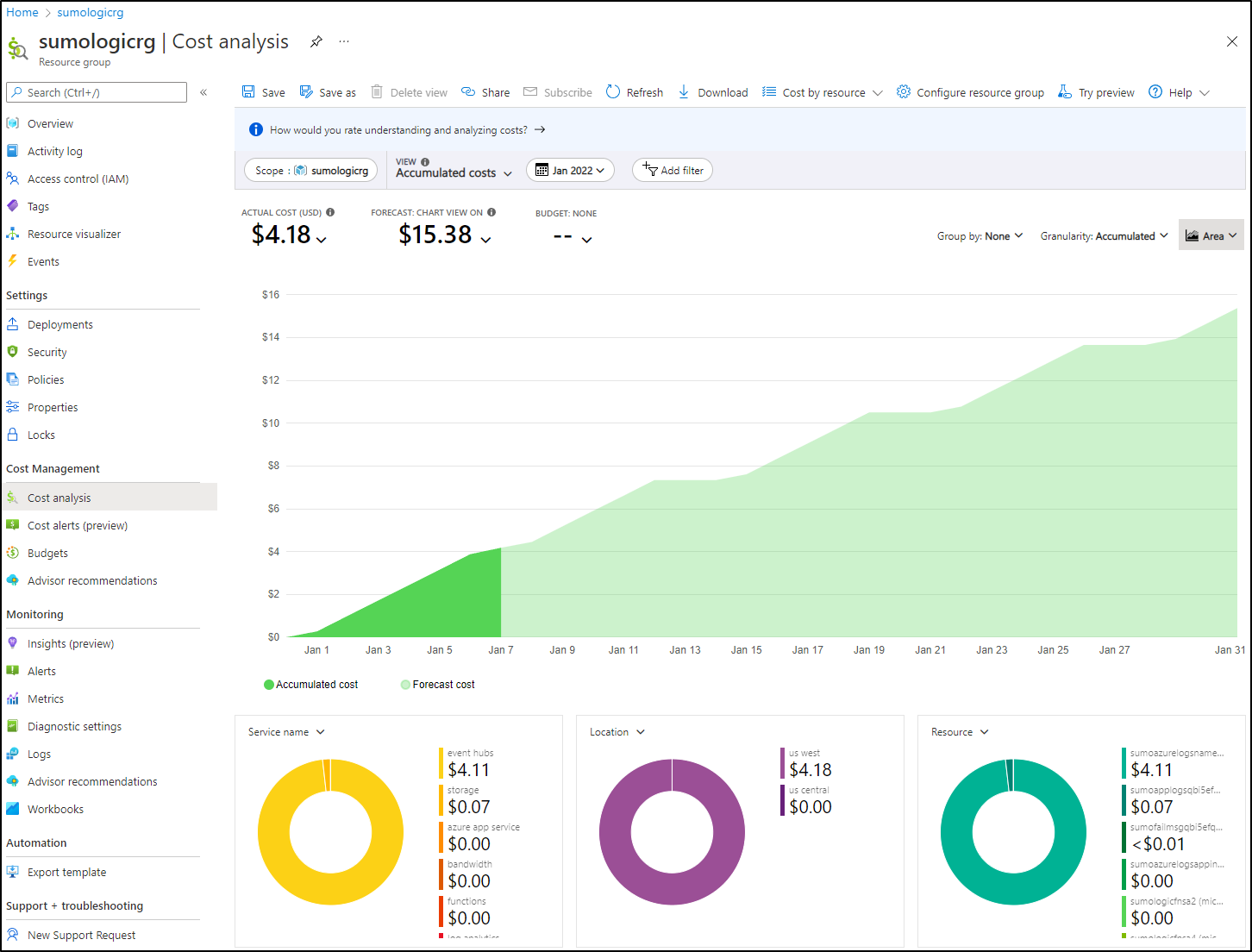Screen dimensions: 1252x952
Task: Refresh the cost analysis data
Action: [x=635, y=92]
